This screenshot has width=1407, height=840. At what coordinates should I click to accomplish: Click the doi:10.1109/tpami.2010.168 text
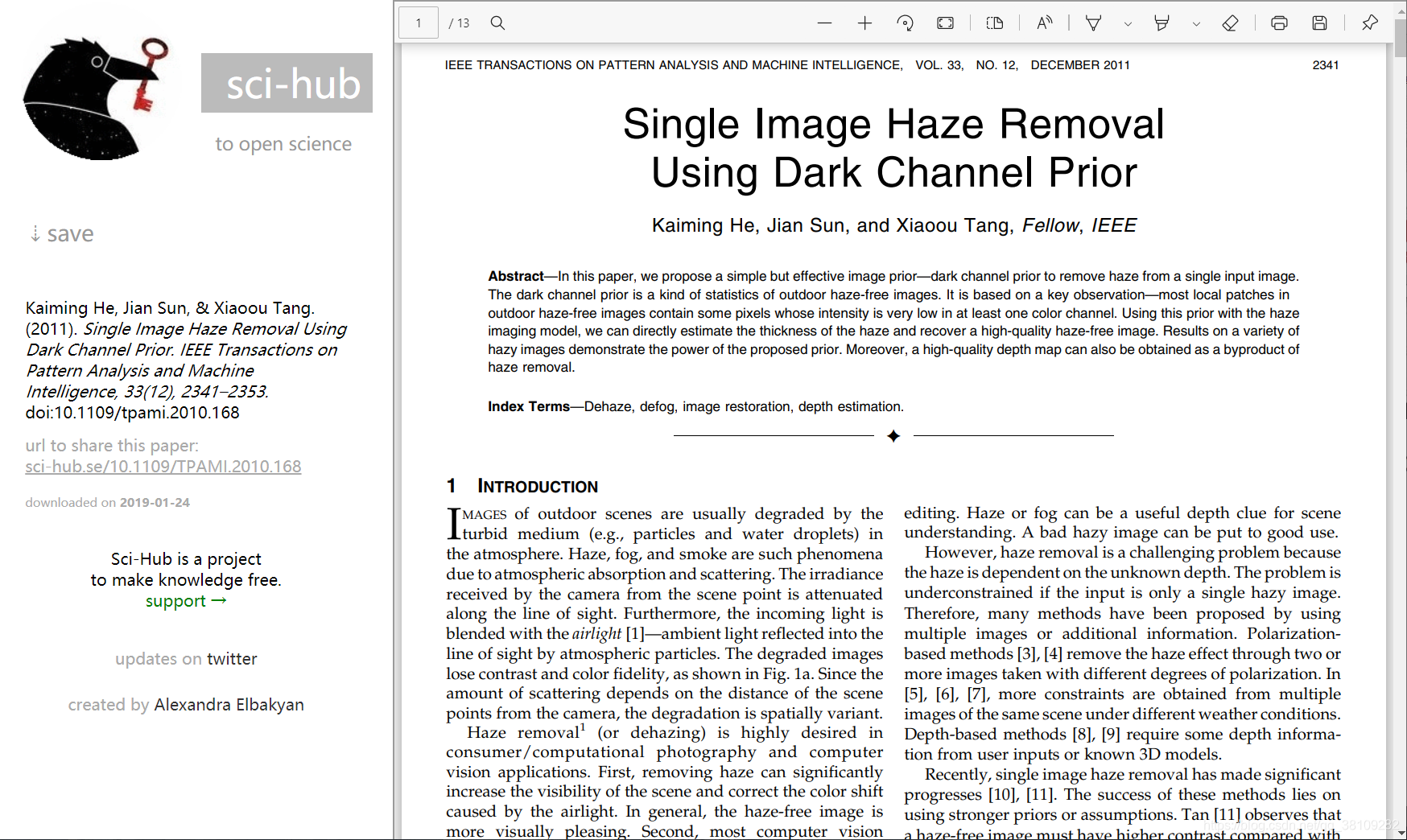coord(133,413)
